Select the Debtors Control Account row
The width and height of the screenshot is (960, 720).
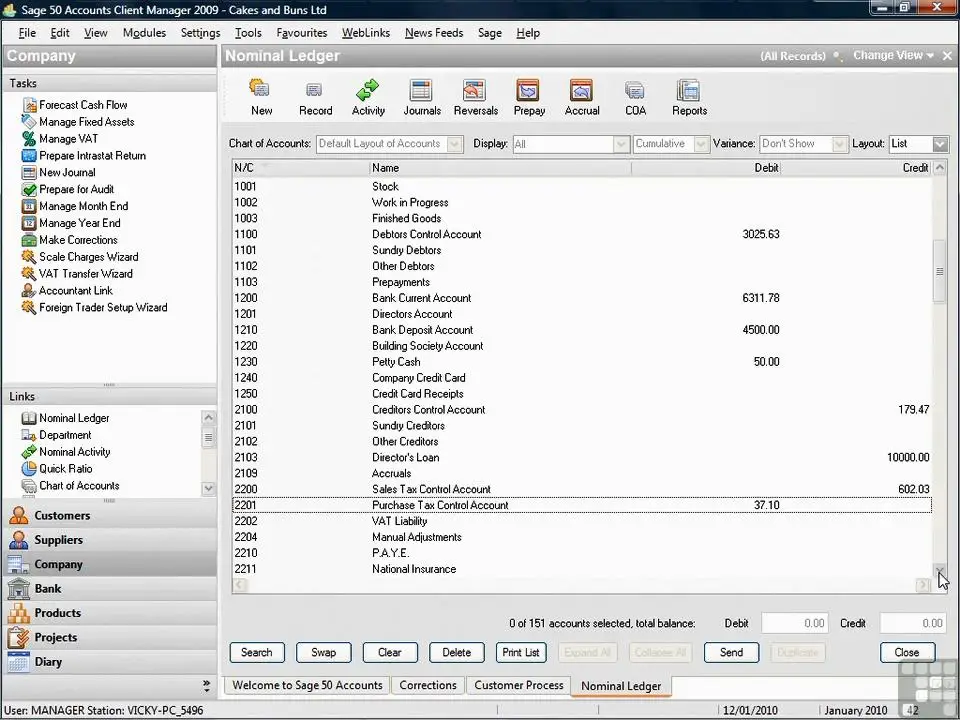point(582,234)
